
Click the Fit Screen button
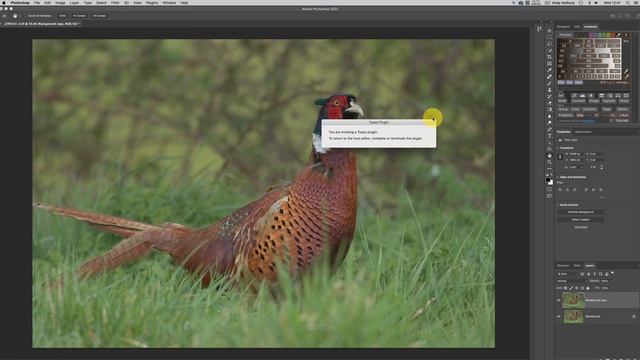pyautogui.click(x=79, y=16)
